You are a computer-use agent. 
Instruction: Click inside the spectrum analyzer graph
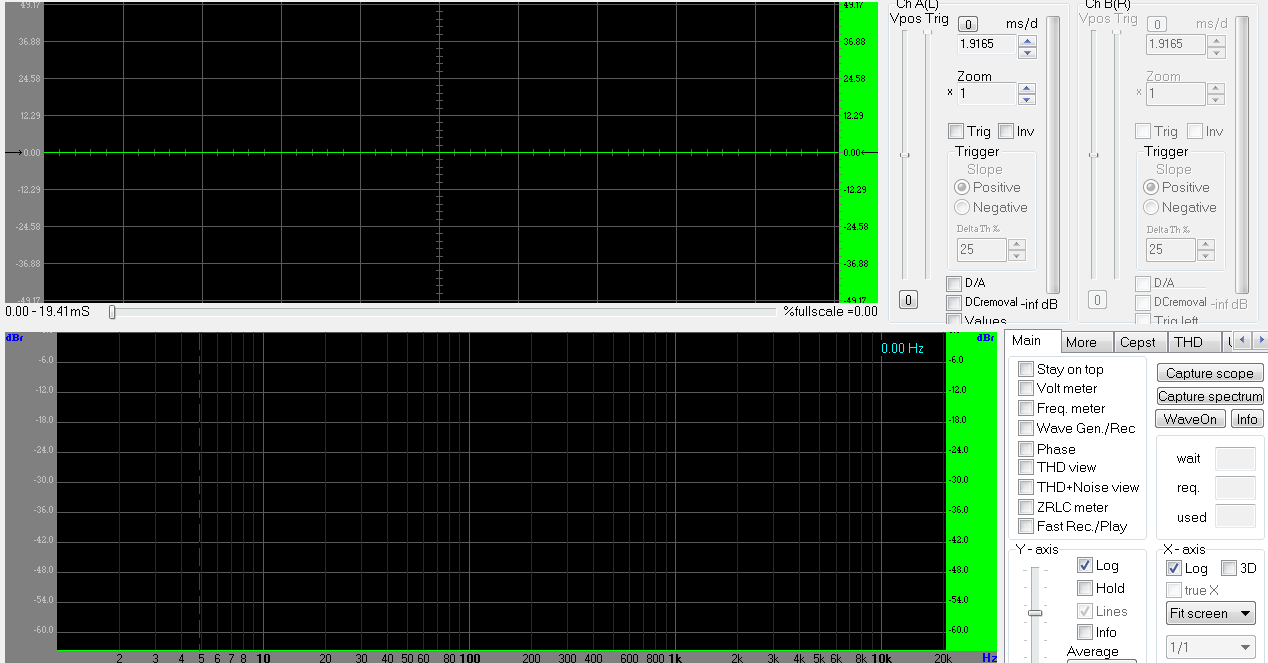point(500,490)
